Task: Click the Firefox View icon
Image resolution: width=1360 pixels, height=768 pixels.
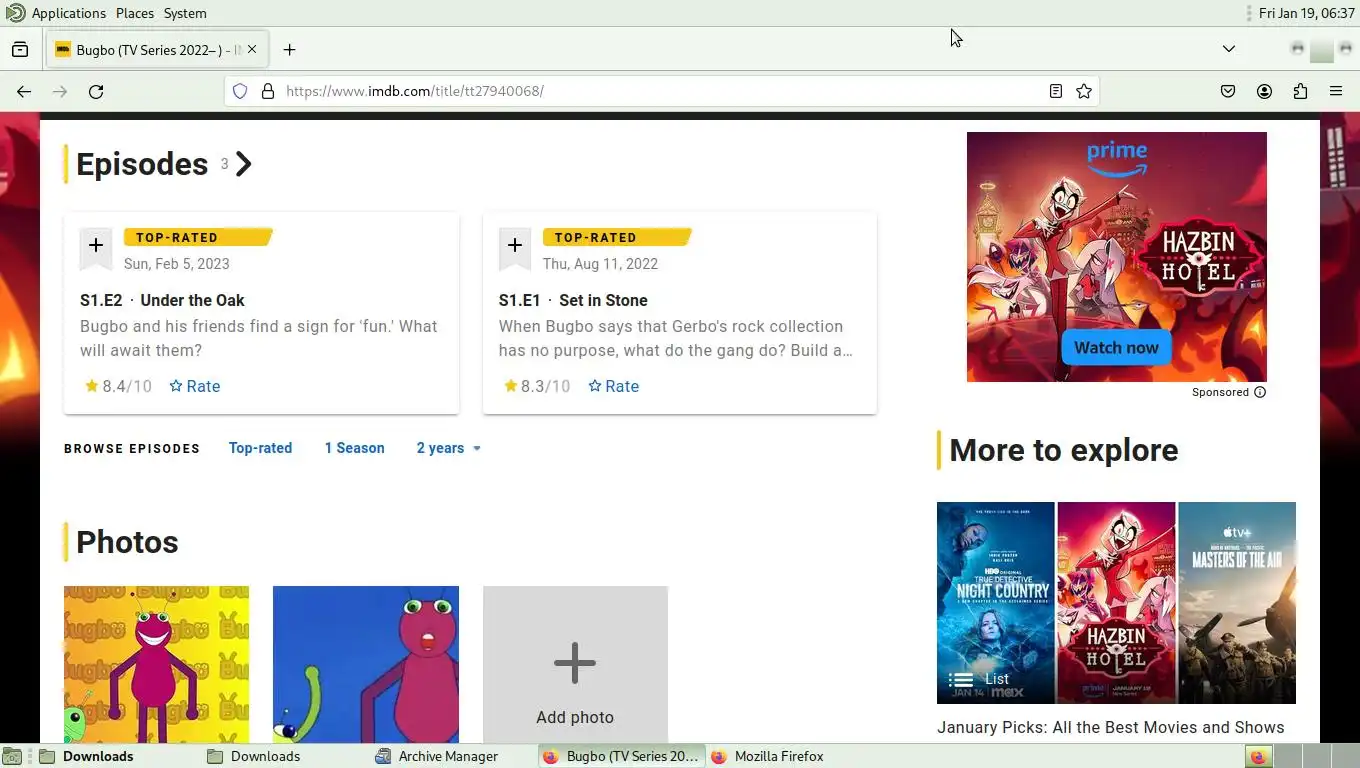Action: [20, 49]
